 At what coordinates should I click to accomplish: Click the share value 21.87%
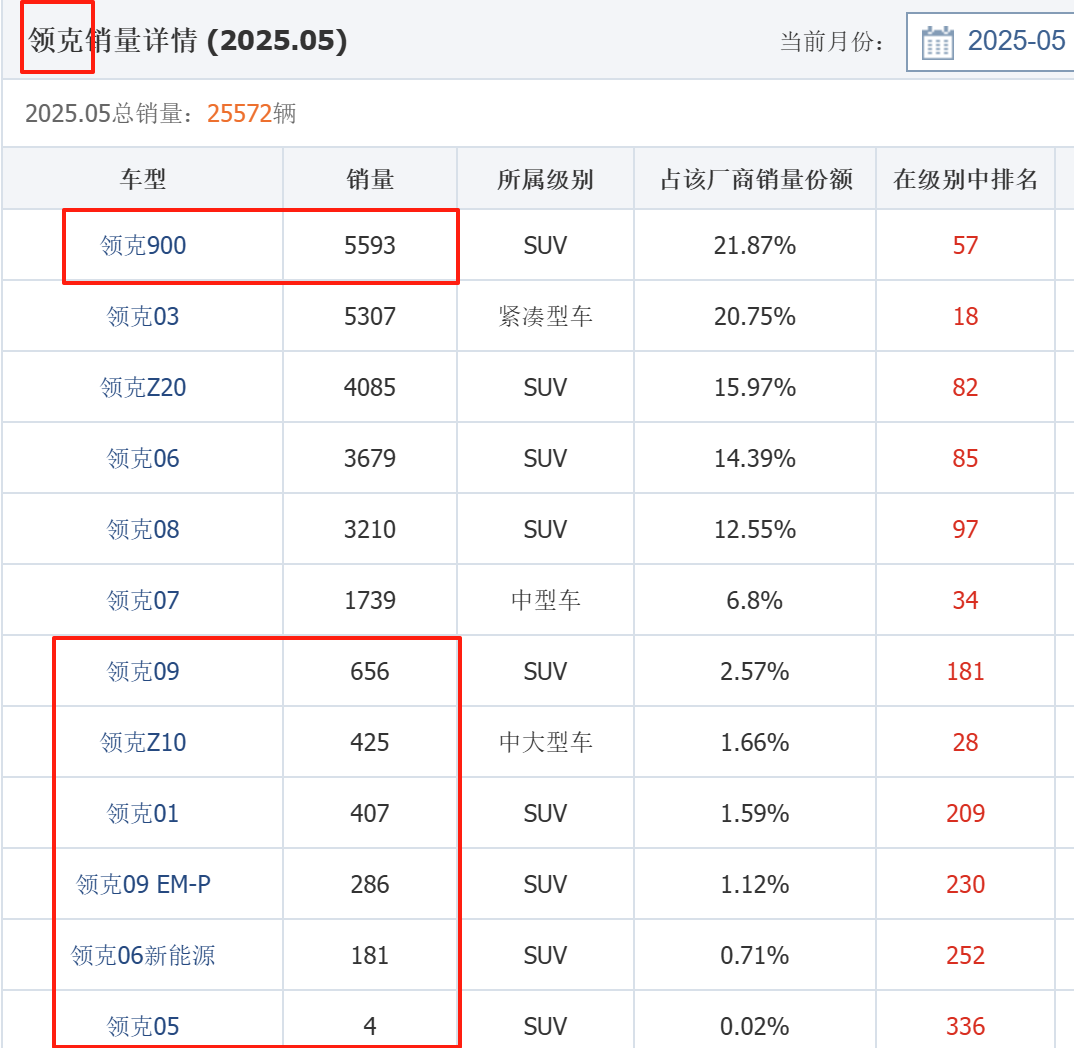coord(755,245)
